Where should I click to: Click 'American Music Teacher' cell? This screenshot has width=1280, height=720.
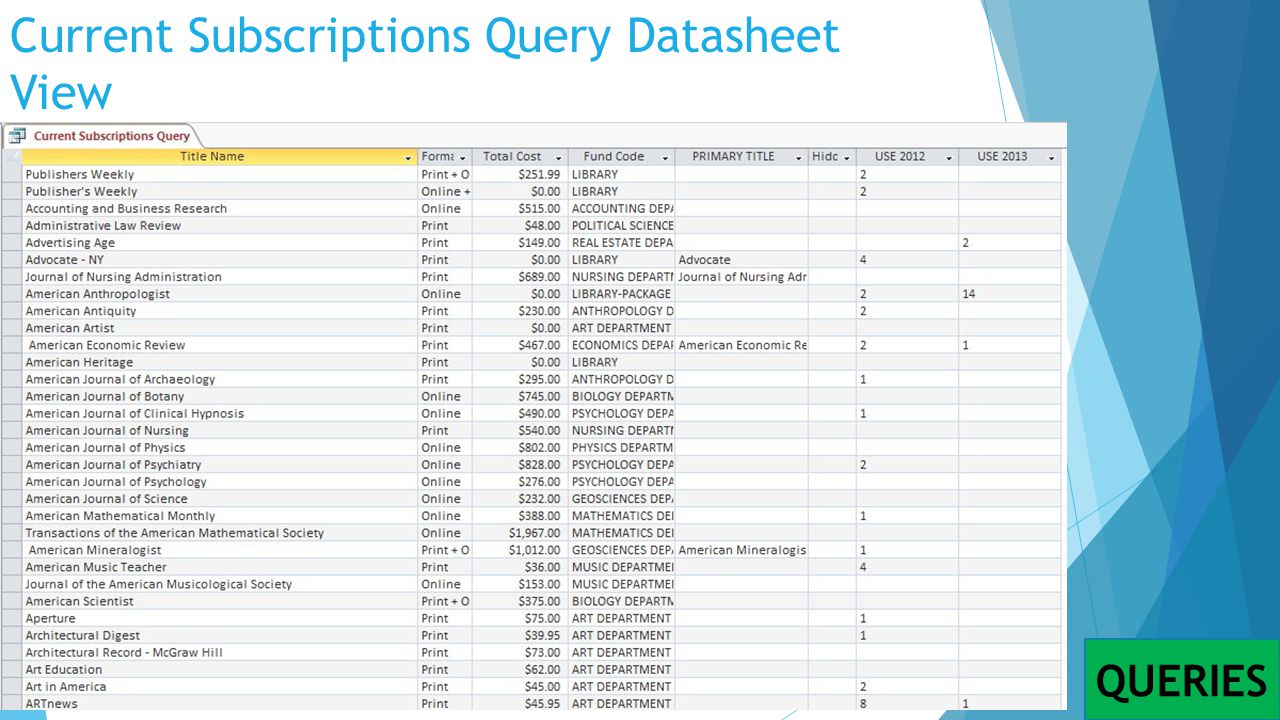click(219, 567)
